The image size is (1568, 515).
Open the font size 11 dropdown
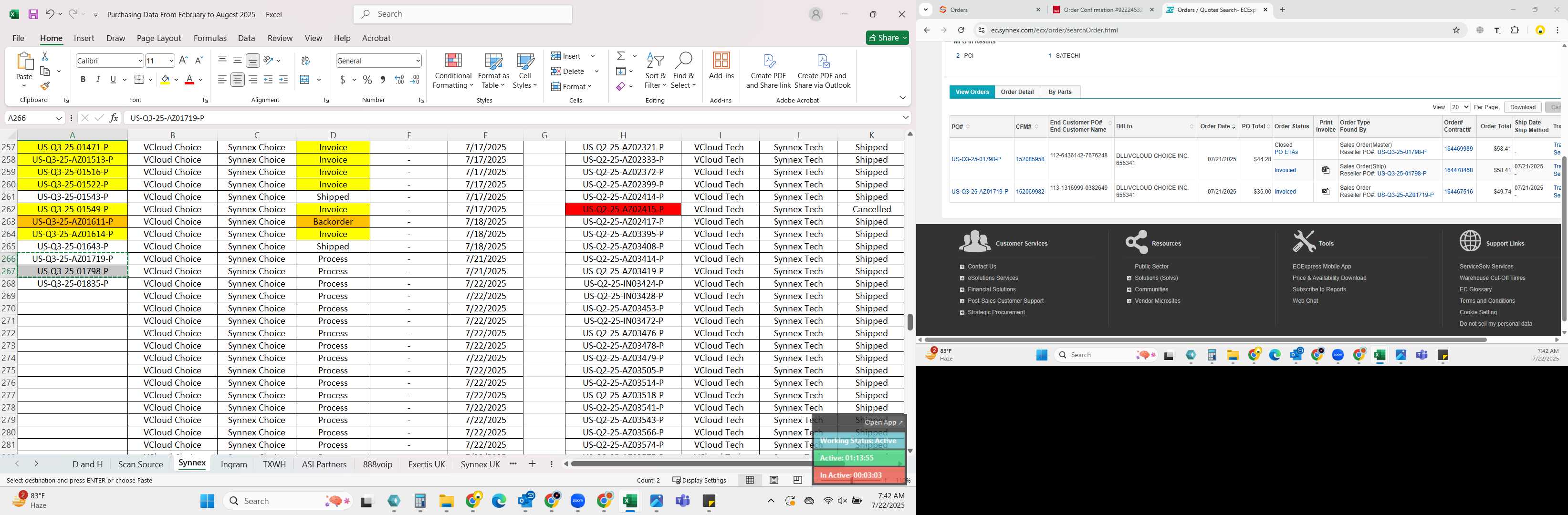[x=171, y=61]
